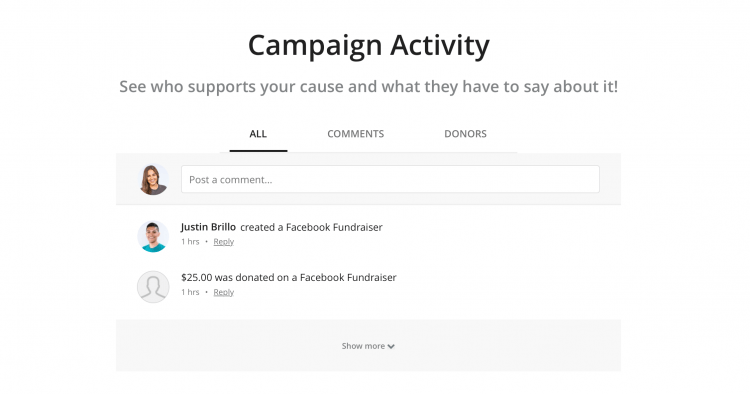
Task: Click the anonymous donor silhouette avatar
Action: click(153, 287)
